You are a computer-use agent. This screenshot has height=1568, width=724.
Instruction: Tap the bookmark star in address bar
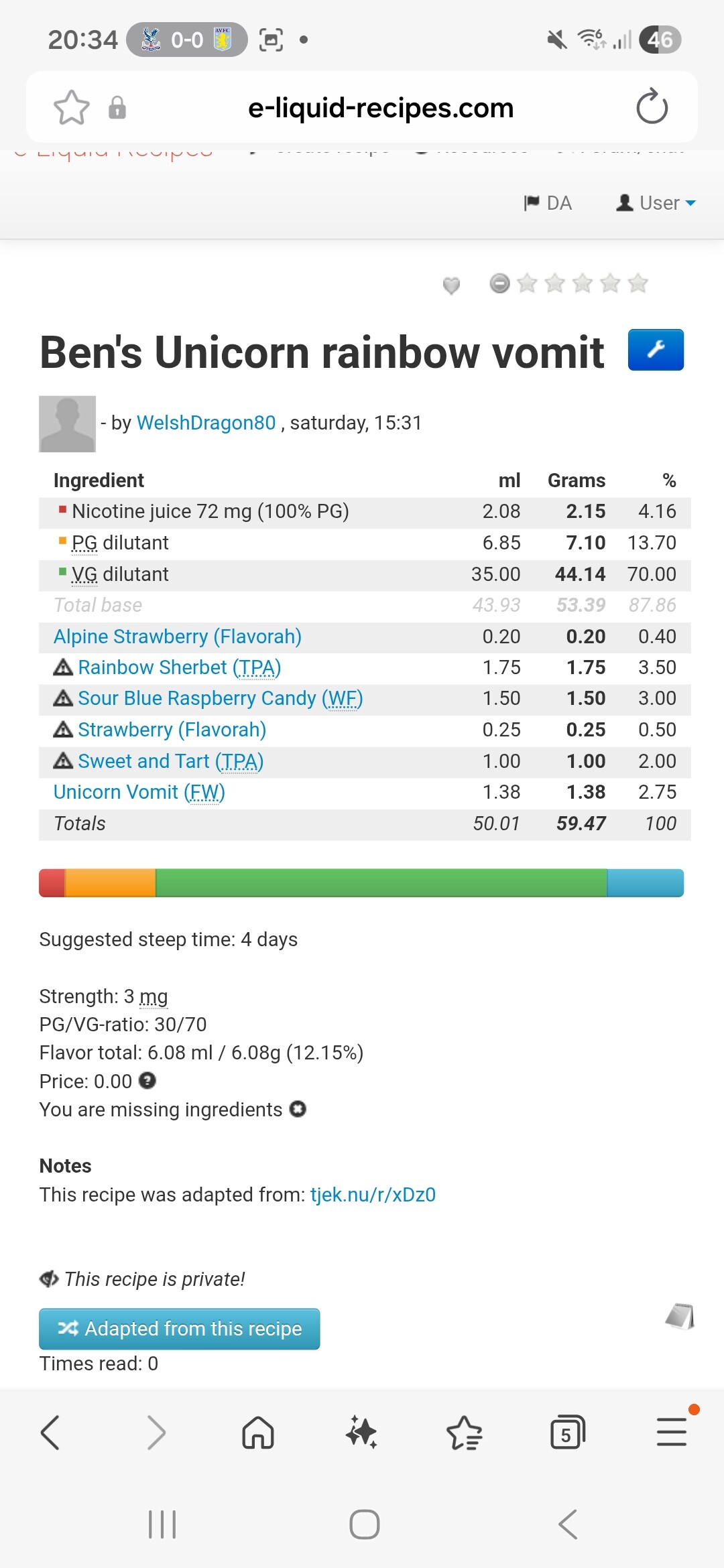71,107
